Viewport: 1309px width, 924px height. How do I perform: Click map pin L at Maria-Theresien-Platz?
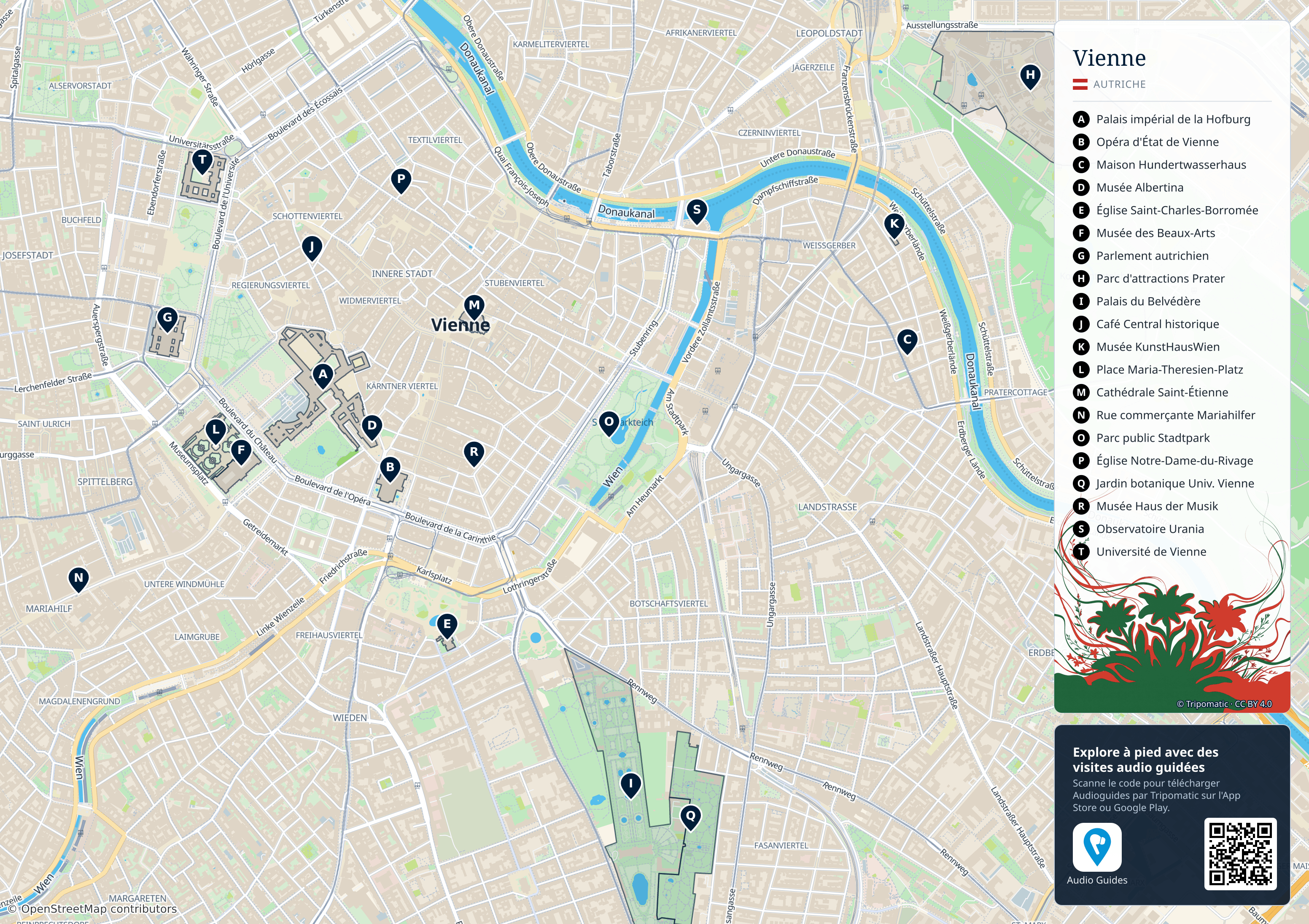click(x=215, y=431)
